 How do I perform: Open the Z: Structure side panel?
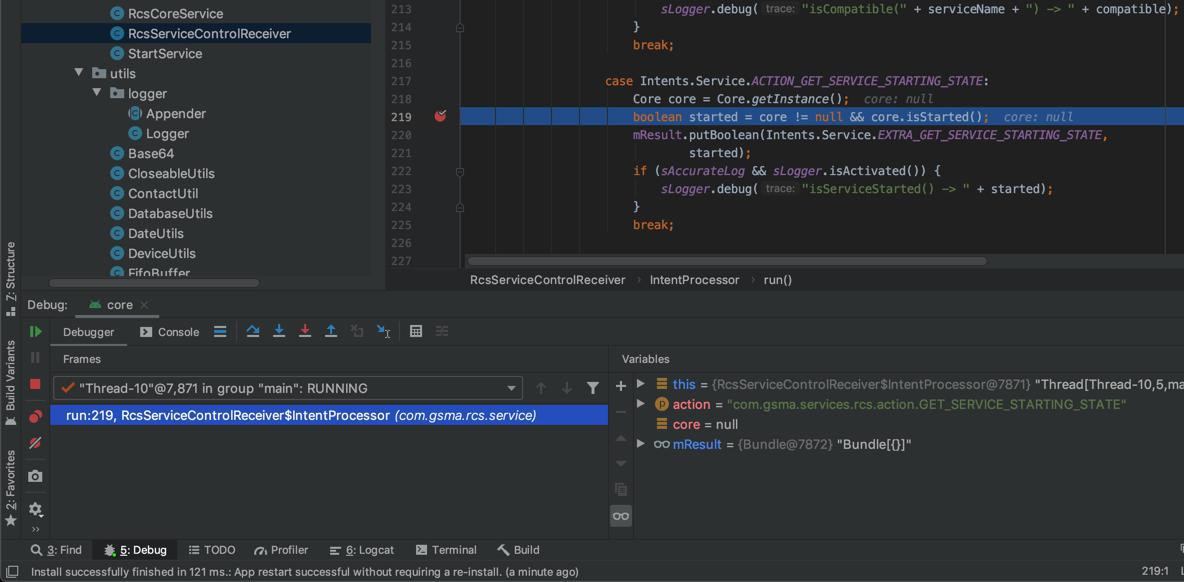click(x=11, y=279)
